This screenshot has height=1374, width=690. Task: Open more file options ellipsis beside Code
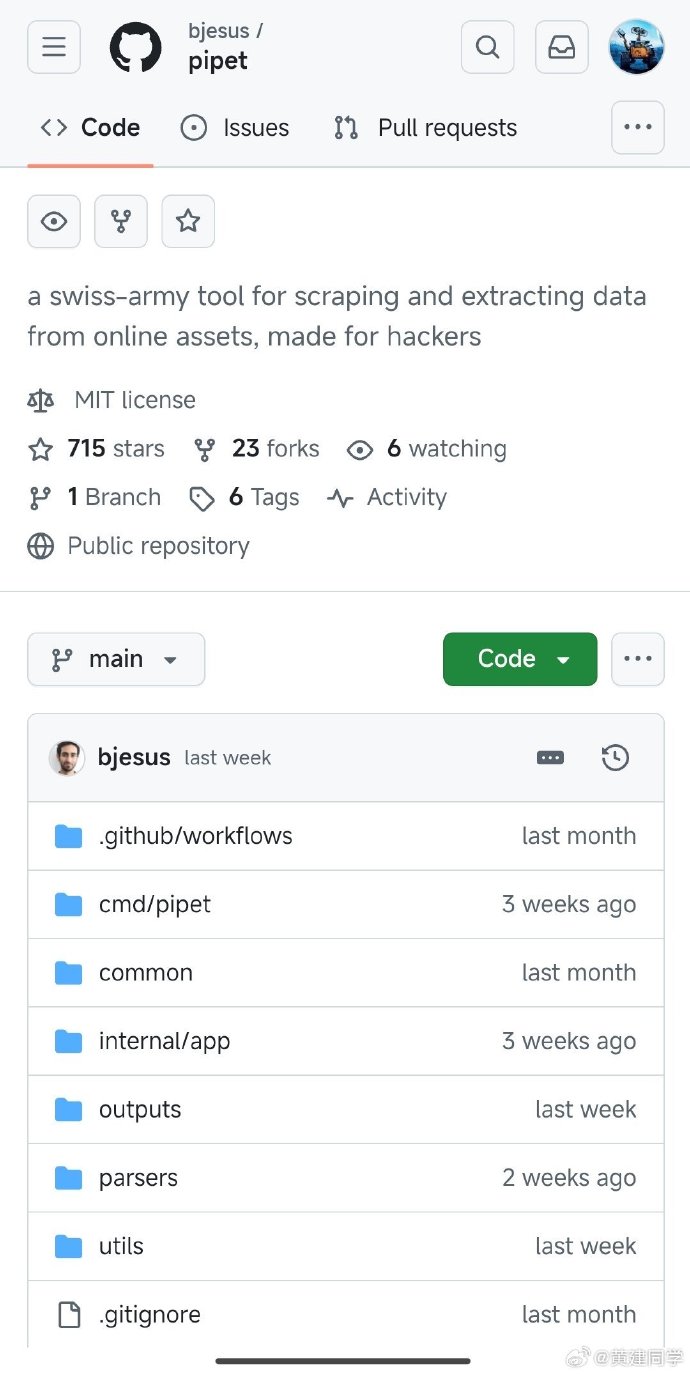[x=637, y=659]
